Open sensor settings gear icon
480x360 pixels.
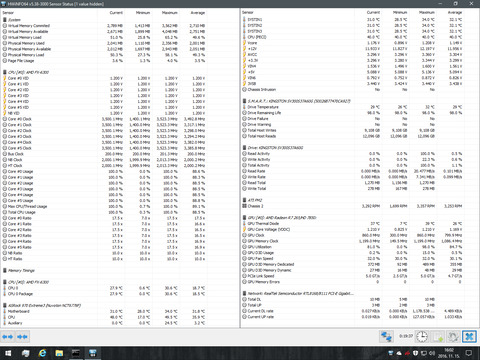pos(453,336)
